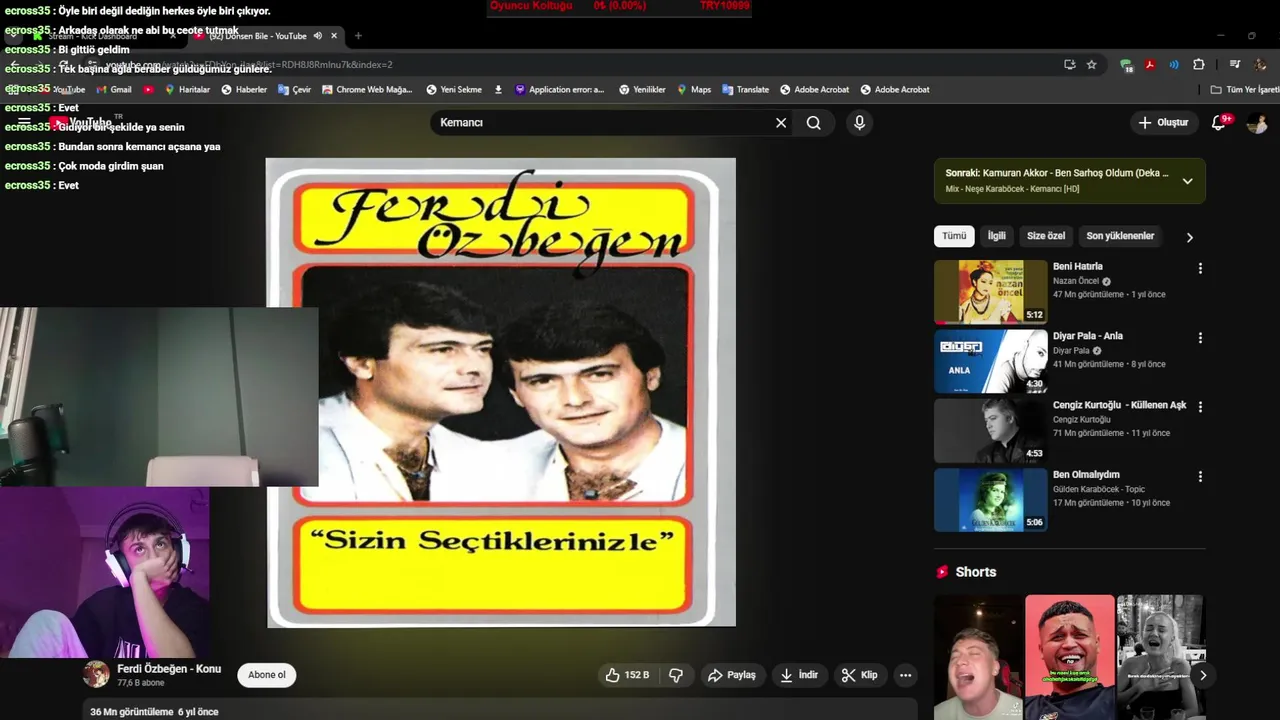Show more filter chips with right arrow
Screen dimensions: 1280x720
1189,237
